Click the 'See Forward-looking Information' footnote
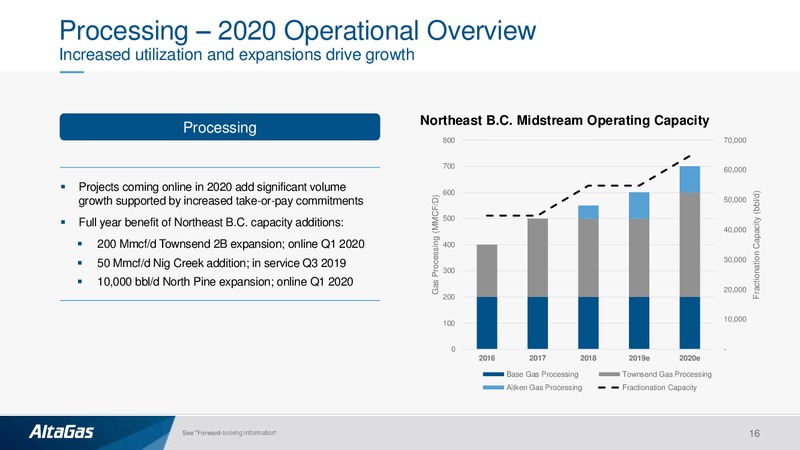Screen dimensions: 800x450 click(229, 433)
